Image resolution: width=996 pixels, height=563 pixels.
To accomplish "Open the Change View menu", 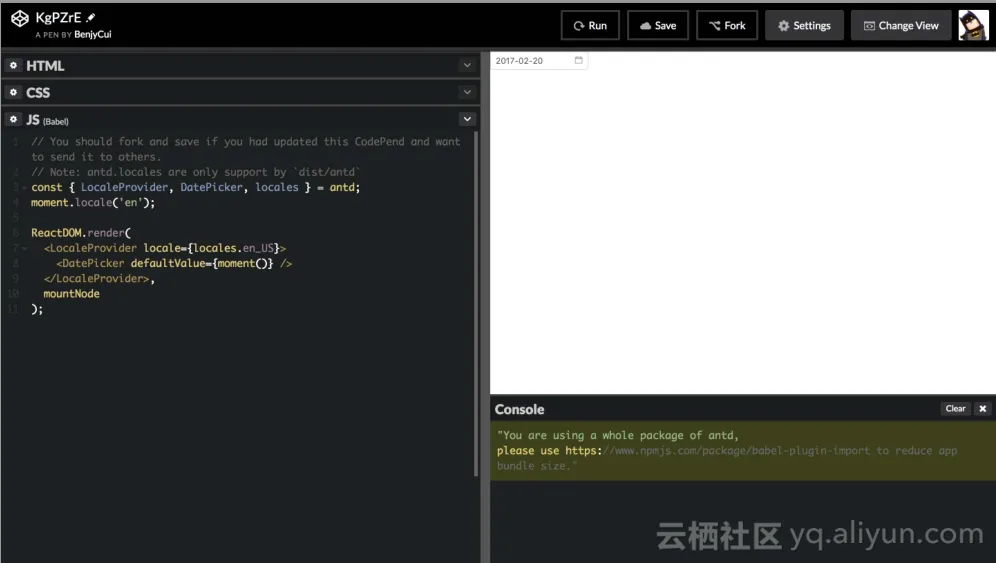I will 901,26.
